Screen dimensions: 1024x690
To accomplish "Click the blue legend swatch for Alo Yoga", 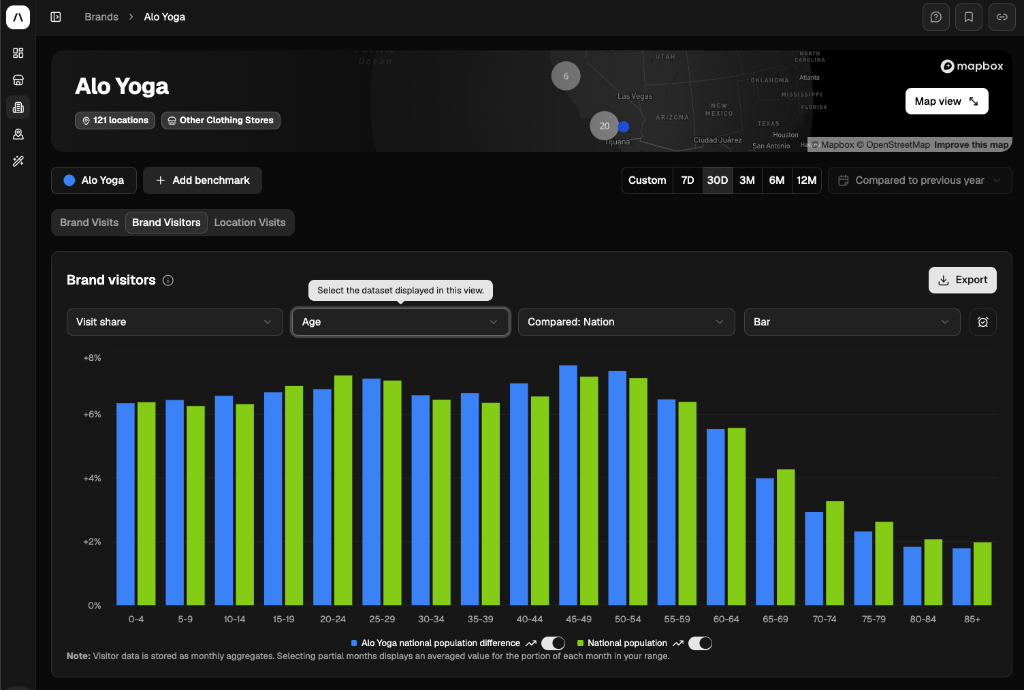I will [x=354, y=643].
